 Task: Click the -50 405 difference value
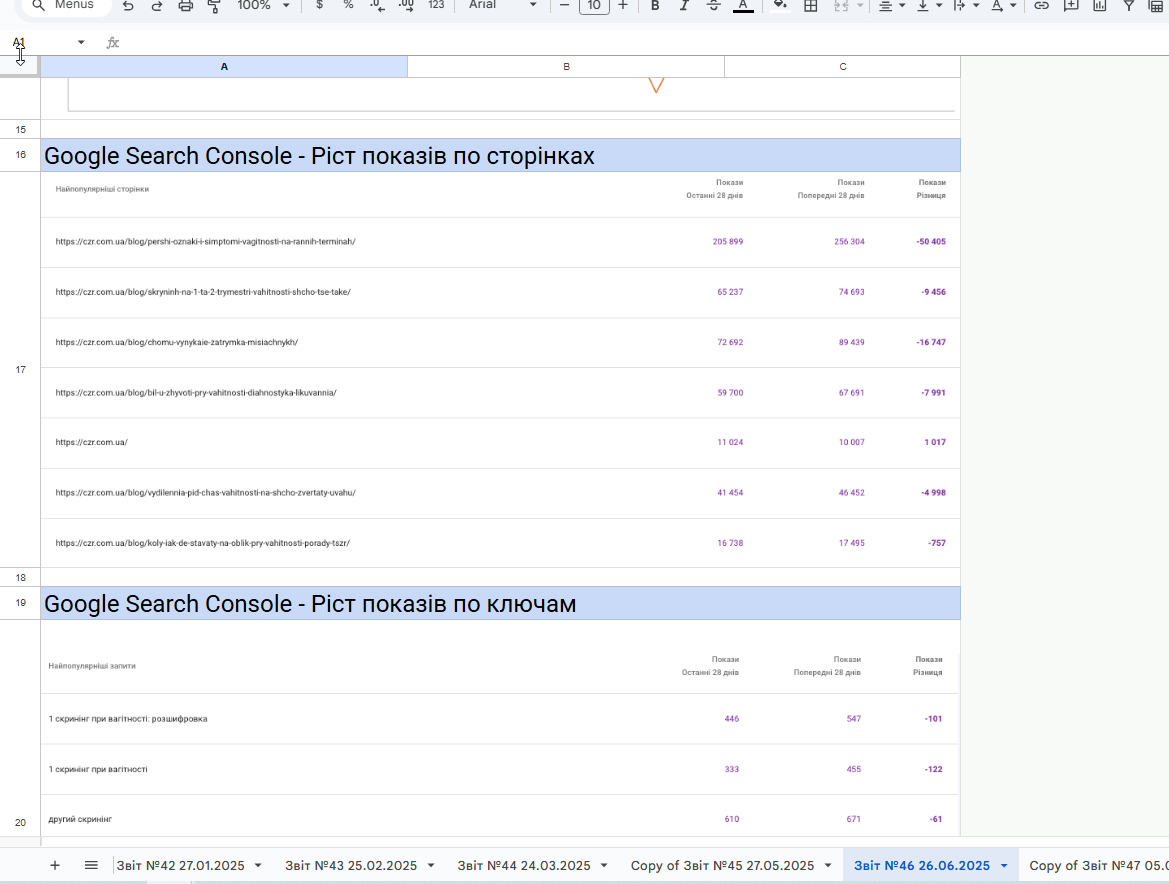(x=930, y=241)
